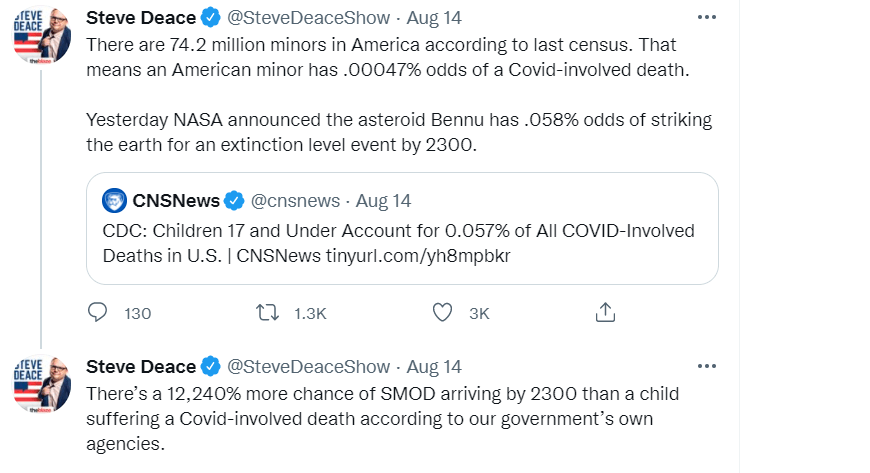Like the tweet using the heart icon
Viewport: 870px width, 473px height.
442,313
